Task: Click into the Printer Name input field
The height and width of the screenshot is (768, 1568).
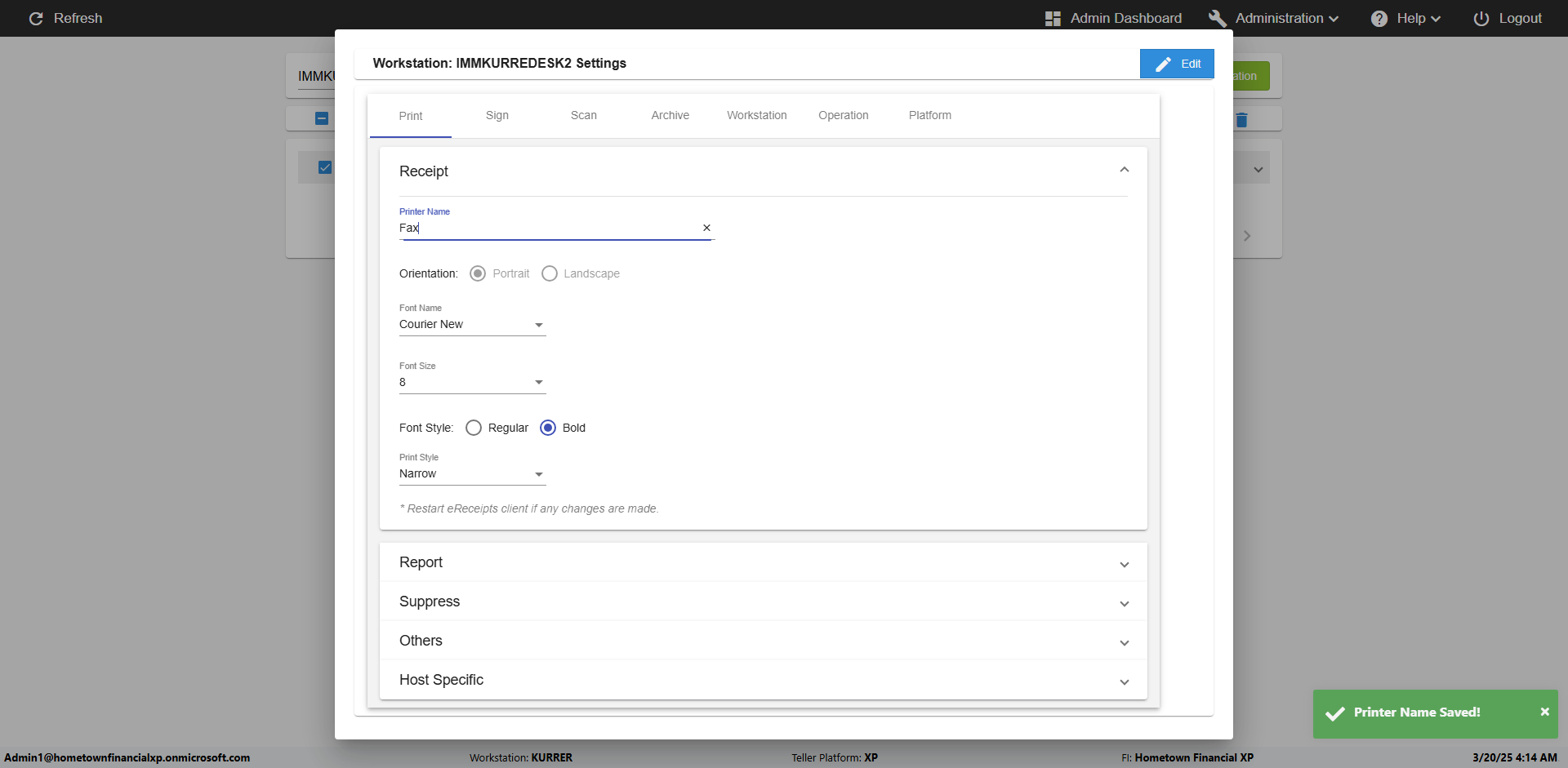Action: coord(547,229)
